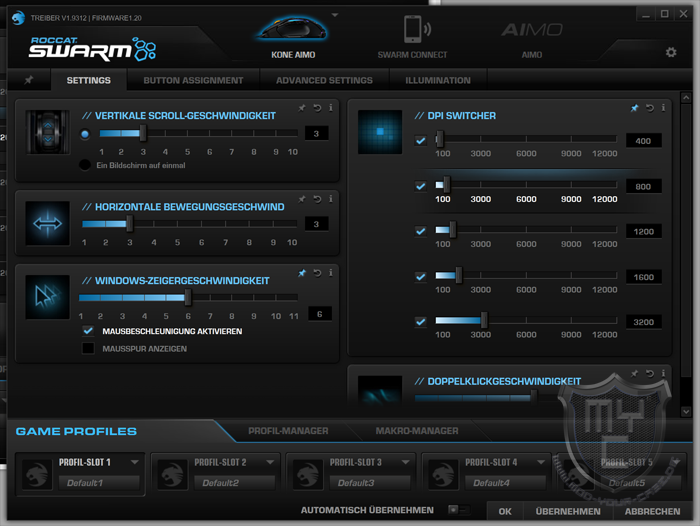
Task: Select the Settings tab
Action: coord(88,80)
